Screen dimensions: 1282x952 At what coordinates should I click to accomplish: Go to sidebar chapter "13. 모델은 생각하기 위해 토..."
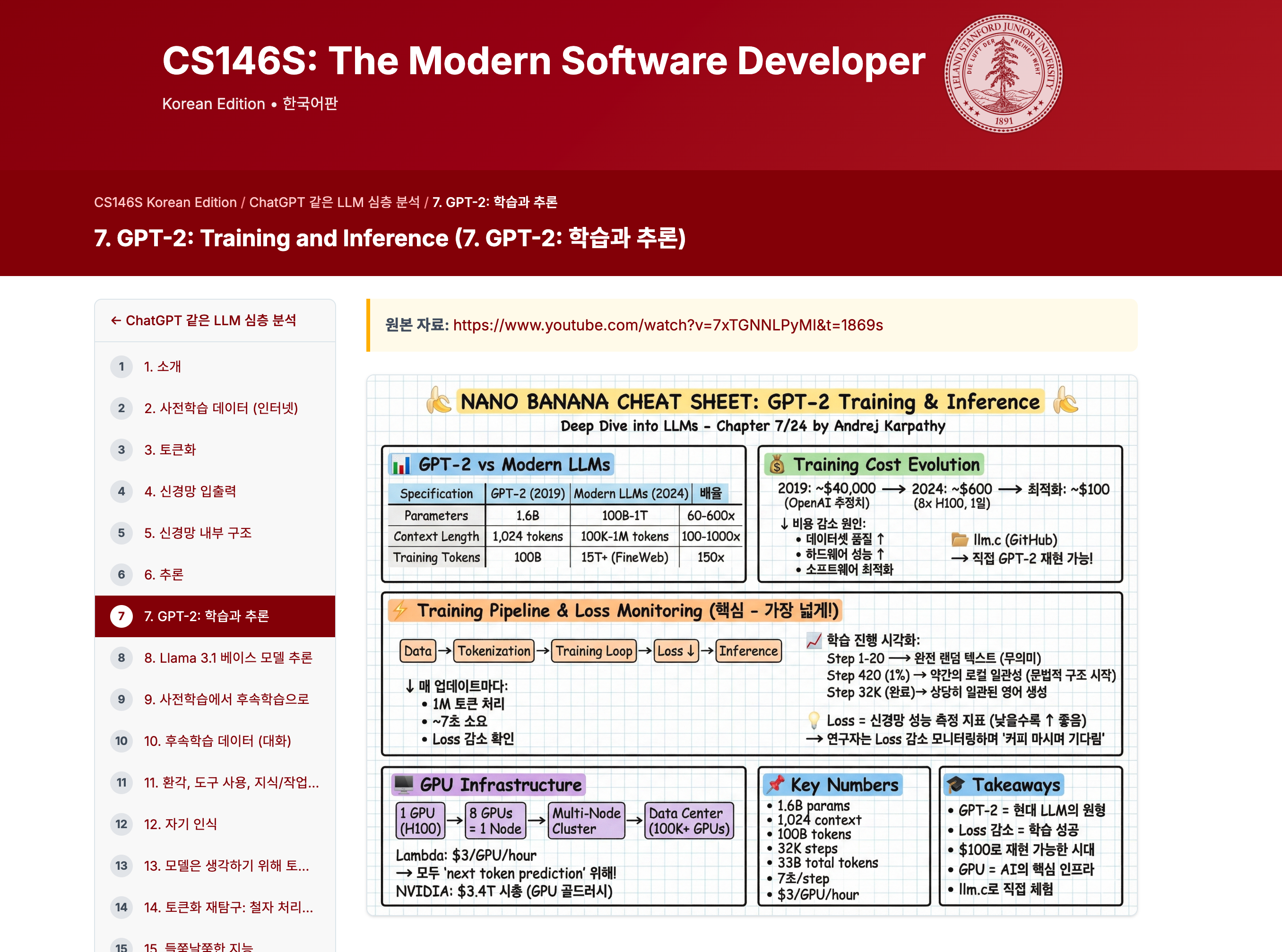coord(215,865)
